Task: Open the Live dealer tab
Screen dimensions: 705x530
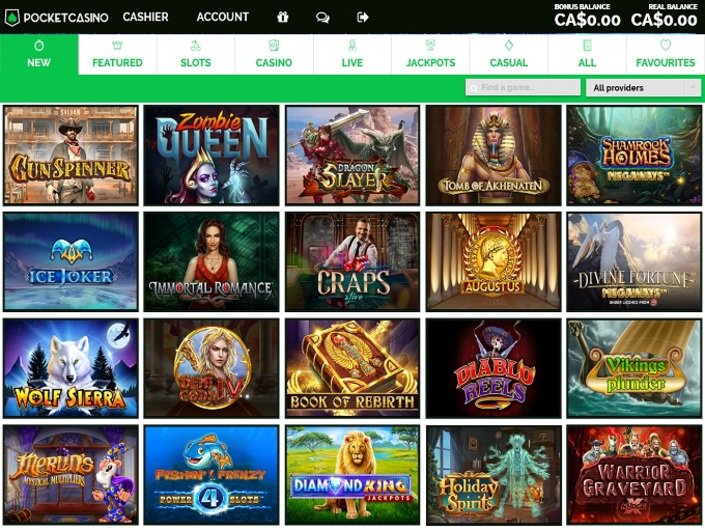Action: 352,54
